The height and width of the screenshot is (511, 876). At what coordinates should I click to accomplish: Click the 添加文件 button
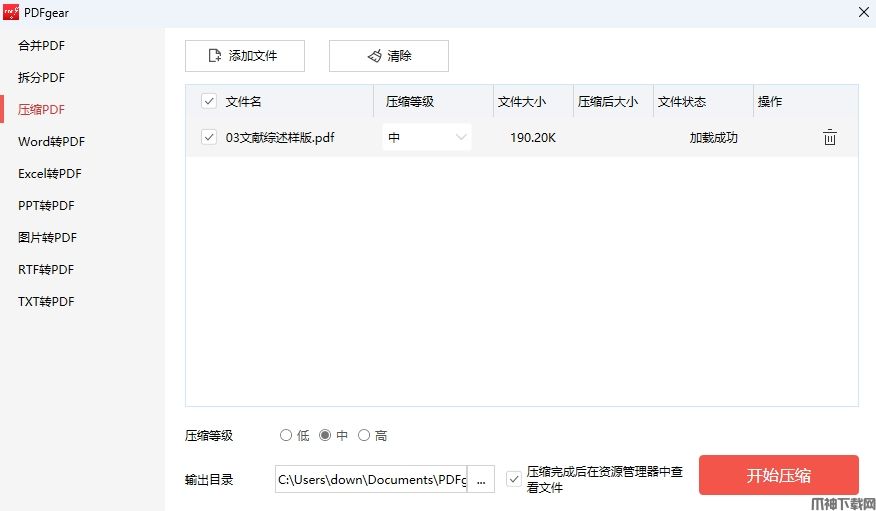pyautogui.click(x=245, y=56)
